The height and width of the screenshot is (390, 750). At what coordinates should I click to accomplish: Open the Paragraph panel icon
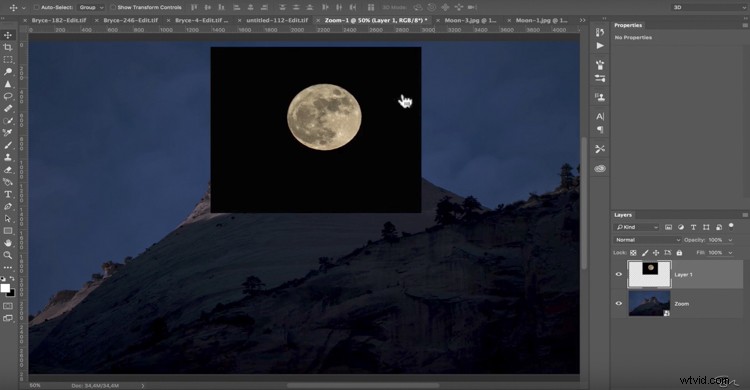click(x=600, y=130)
